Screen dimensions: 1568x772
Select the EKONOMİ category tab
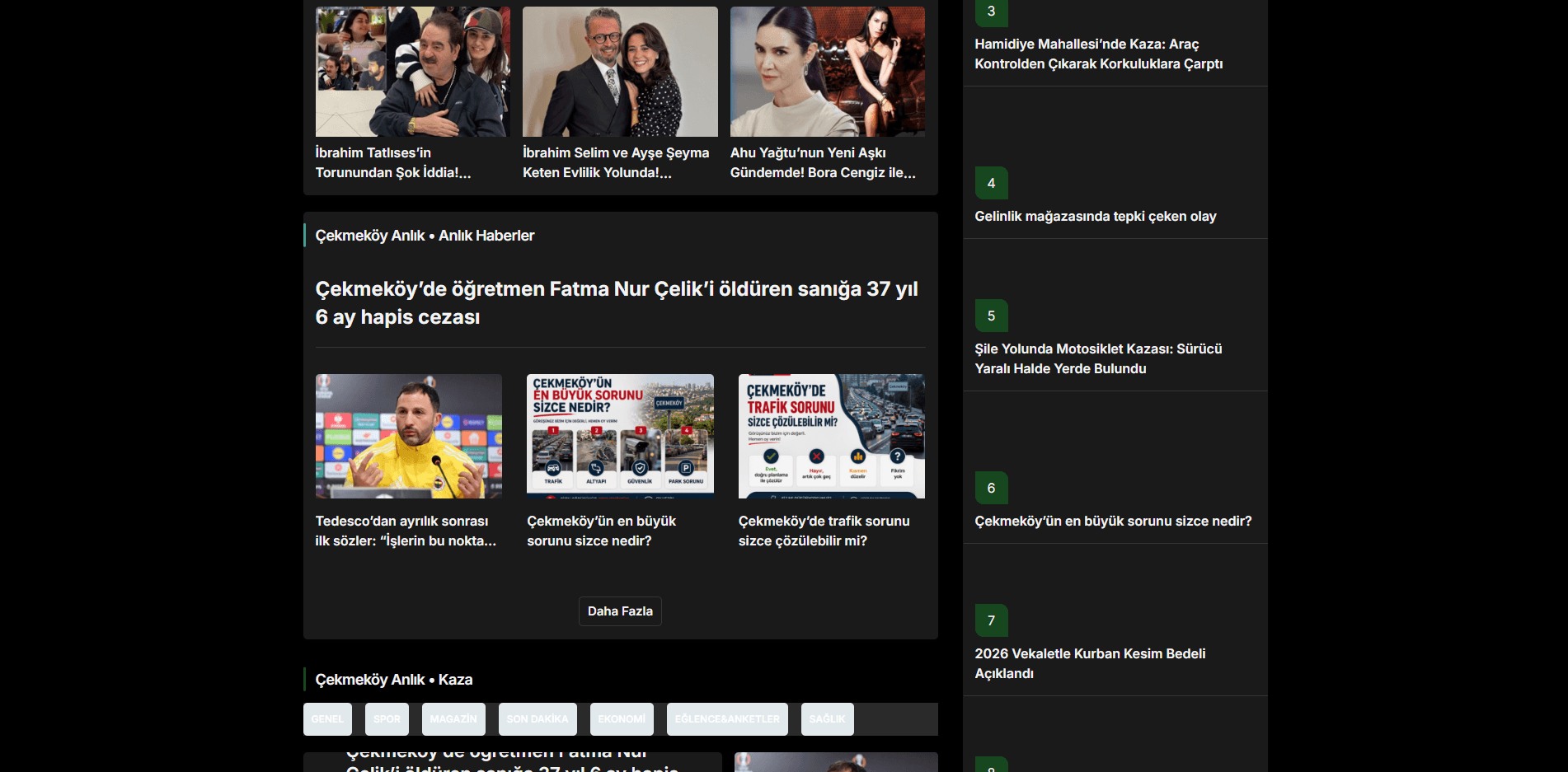click(x=622, y=719)
